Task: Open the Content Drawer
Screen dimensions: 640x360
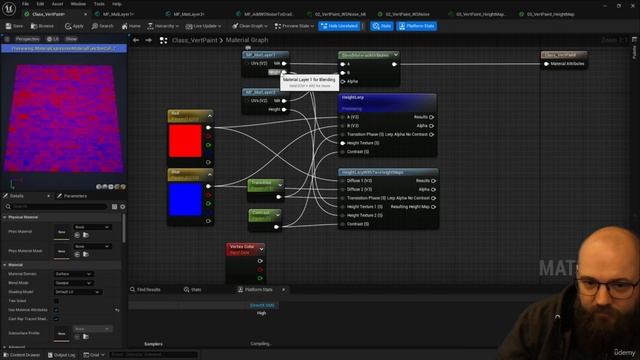Action: pyautogui.click(x=22, y=355)
